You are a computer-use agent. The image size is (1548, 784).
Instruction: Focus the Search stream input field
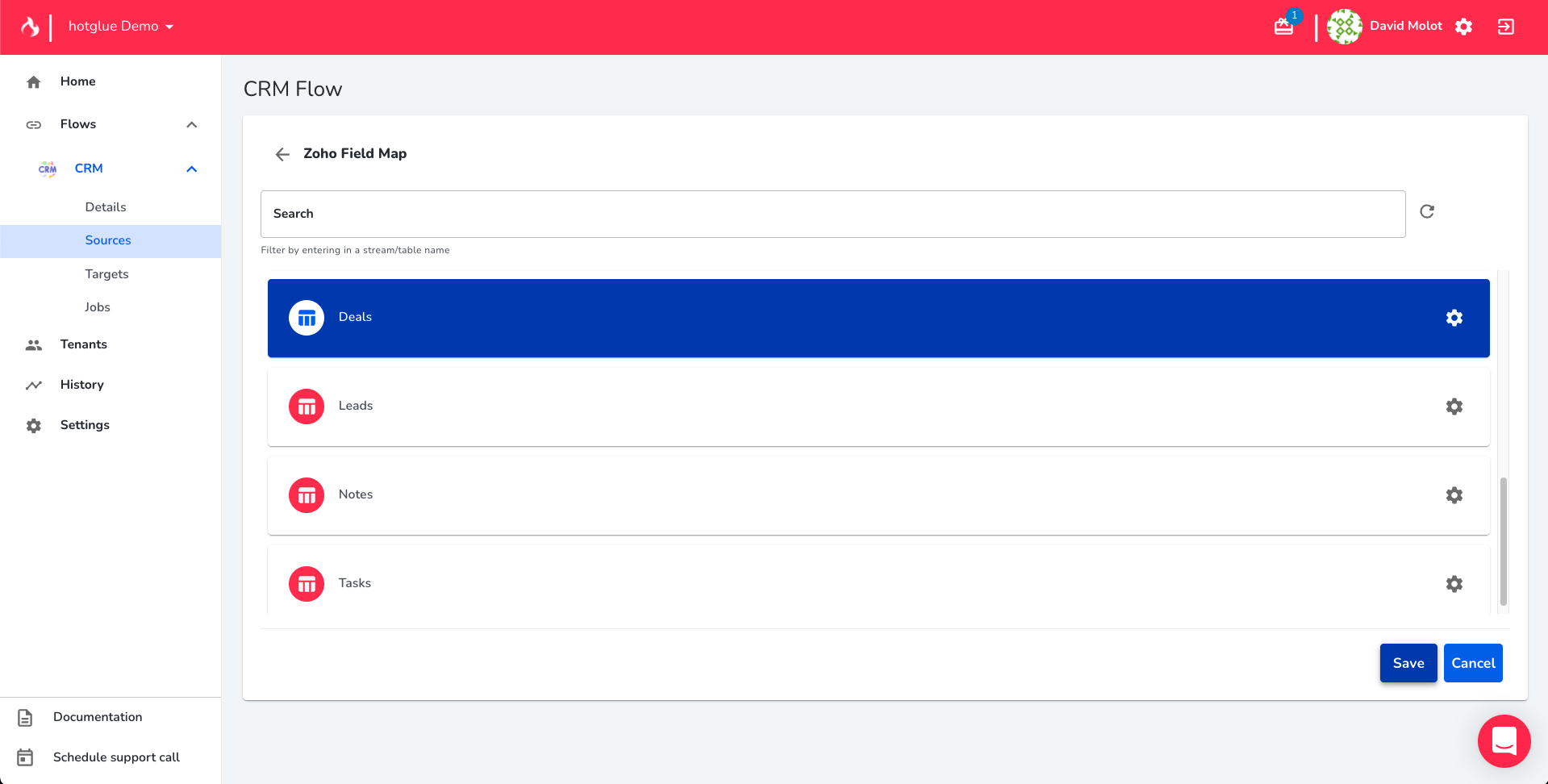pyautogui.click(x=832, y=214)
